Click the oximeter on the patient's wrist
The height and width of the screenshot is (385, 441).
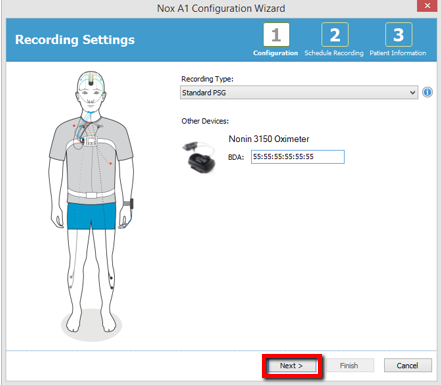pyautogui.click(x=129, y=204)
